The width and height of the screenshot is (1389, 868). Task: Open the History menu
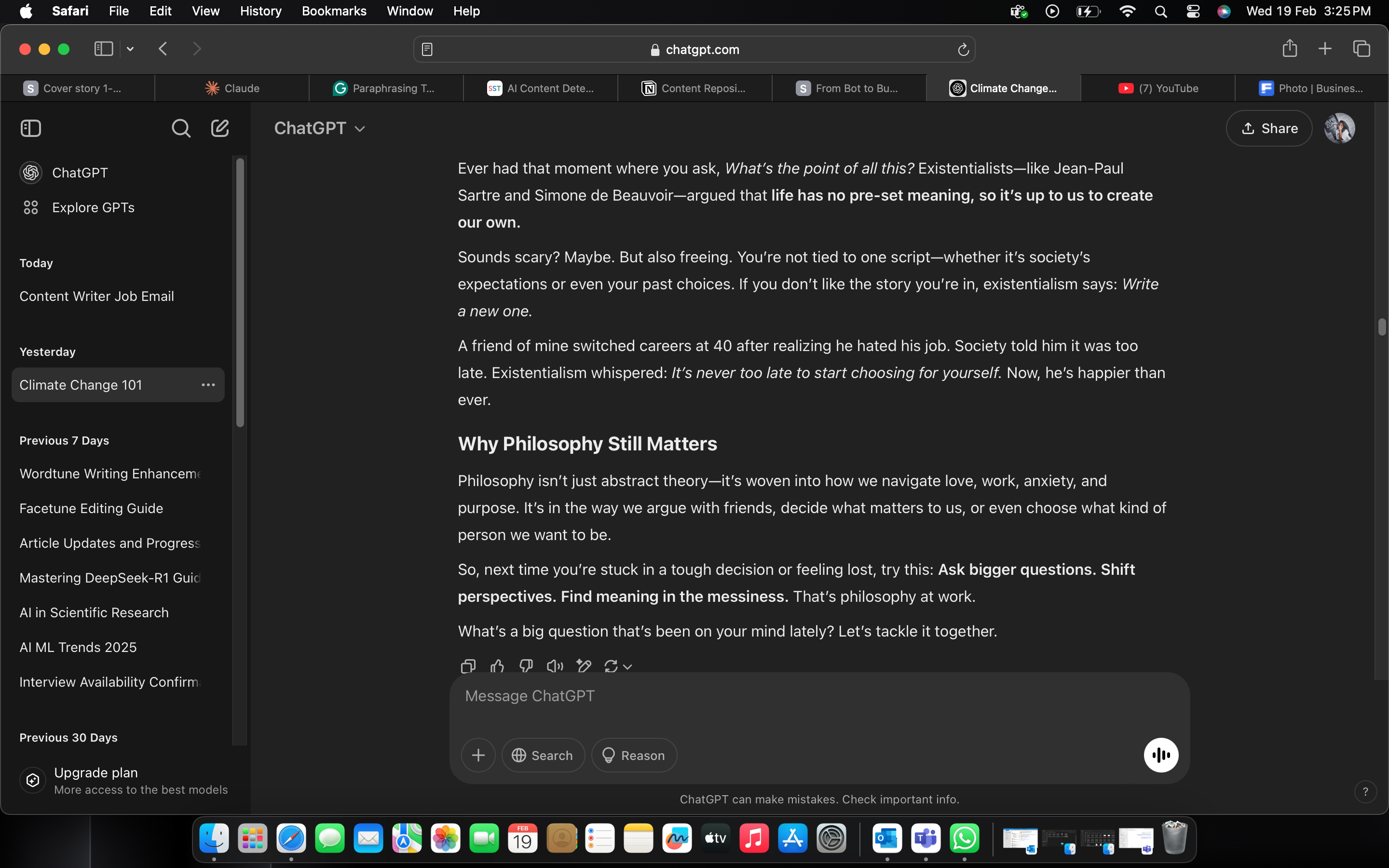click(260, 11)
